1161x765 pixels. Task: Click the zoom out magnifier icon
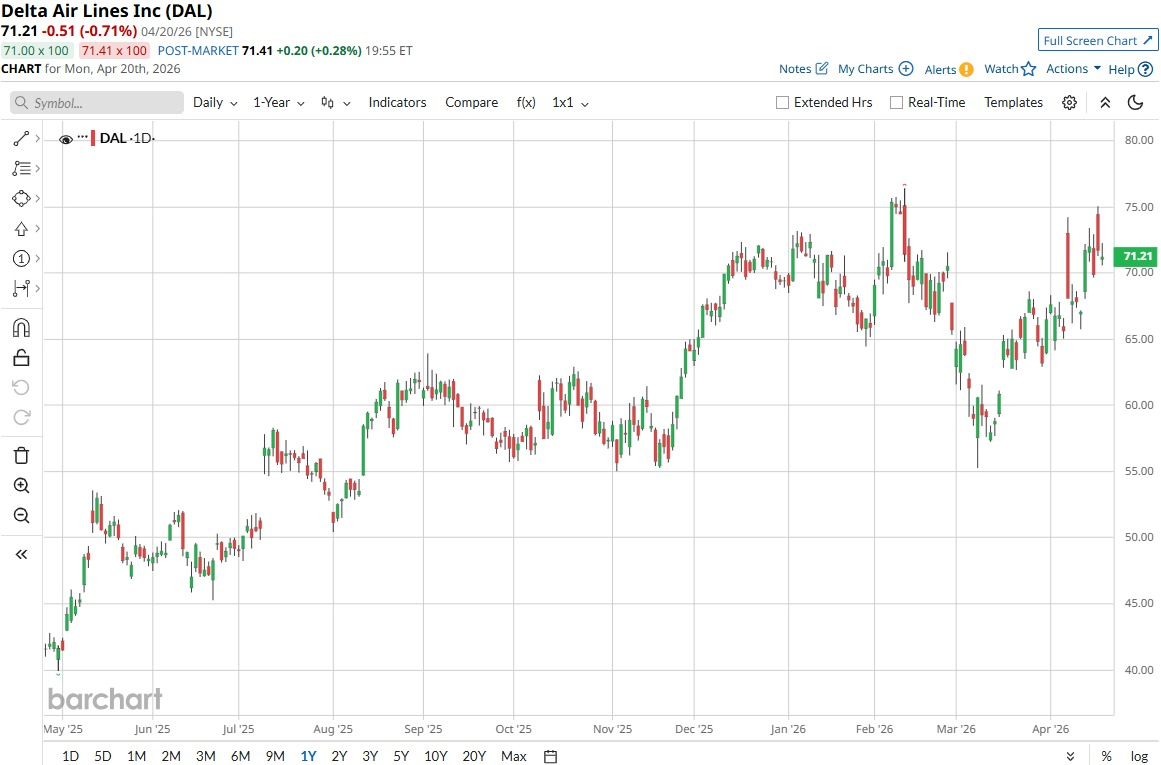click(x=21, y=515)
